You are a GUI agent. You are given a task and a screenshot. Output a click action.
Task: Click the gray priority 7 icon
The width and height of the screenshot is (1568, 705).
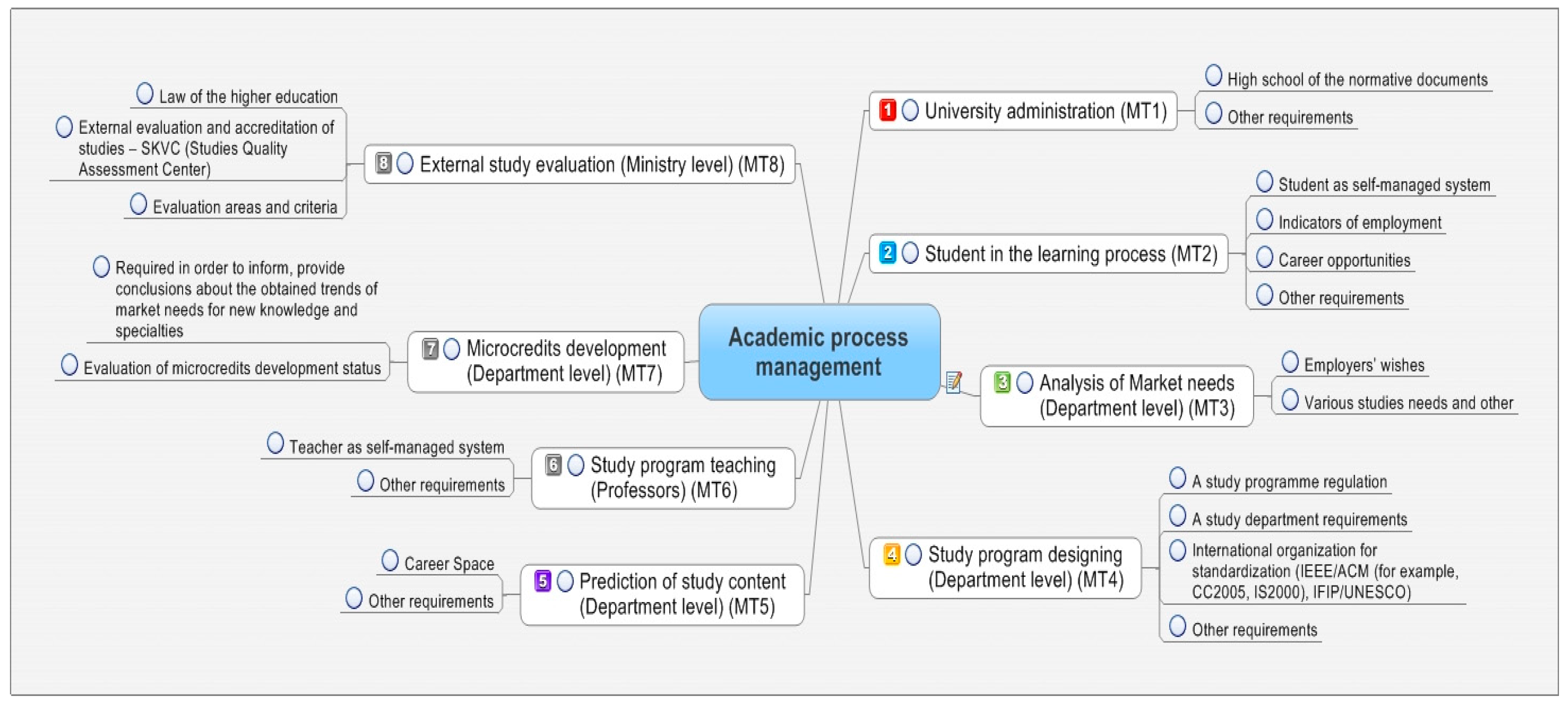[430, 349]
